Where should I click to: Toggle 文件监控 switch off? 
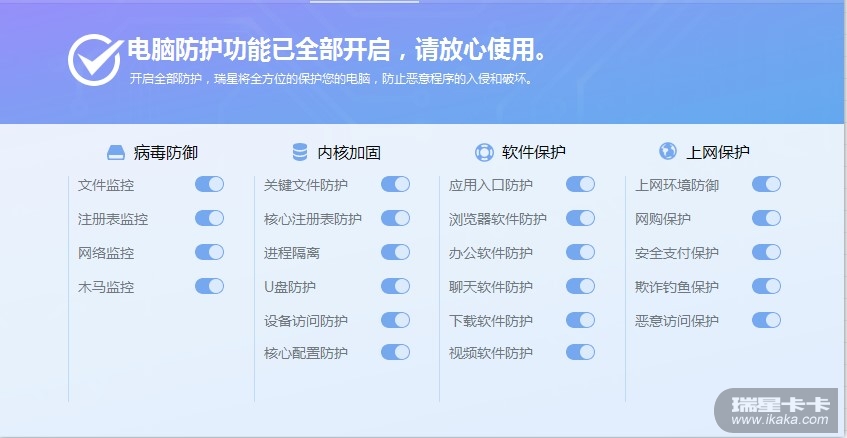(x=209, y=184)
